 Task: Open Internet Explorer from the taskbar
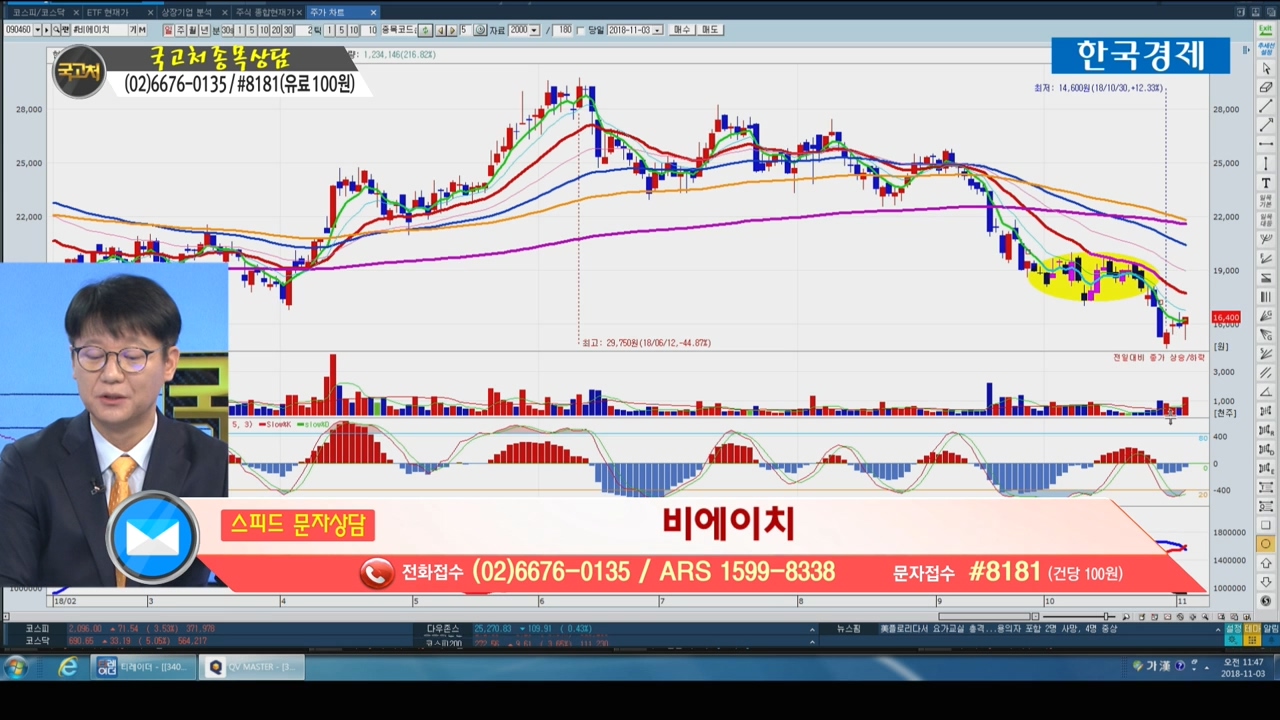(67, 668)
